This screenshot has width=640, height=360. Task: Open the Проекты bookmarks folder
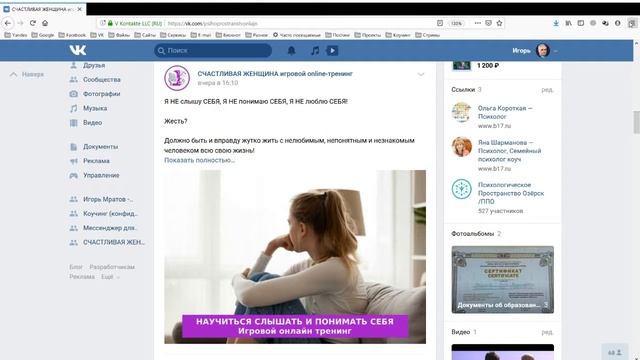(x=368, y=35)
